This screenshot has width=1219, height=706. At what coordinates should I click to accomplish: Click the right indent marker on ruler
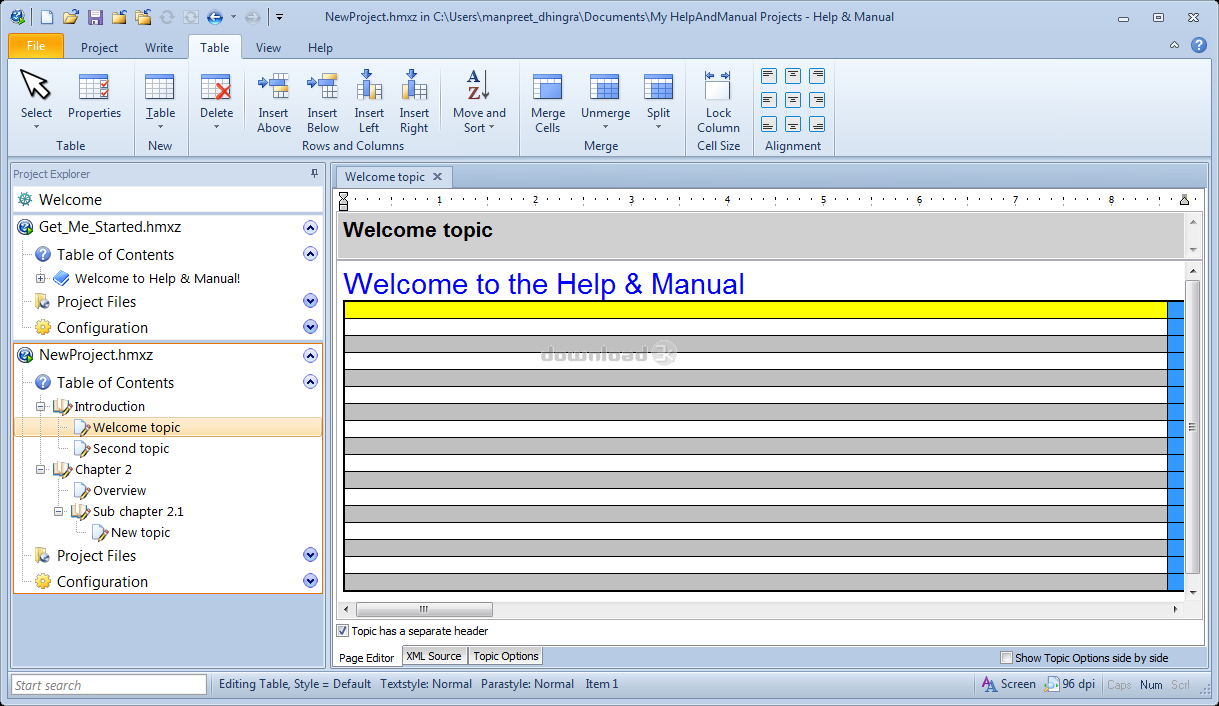1184,200
